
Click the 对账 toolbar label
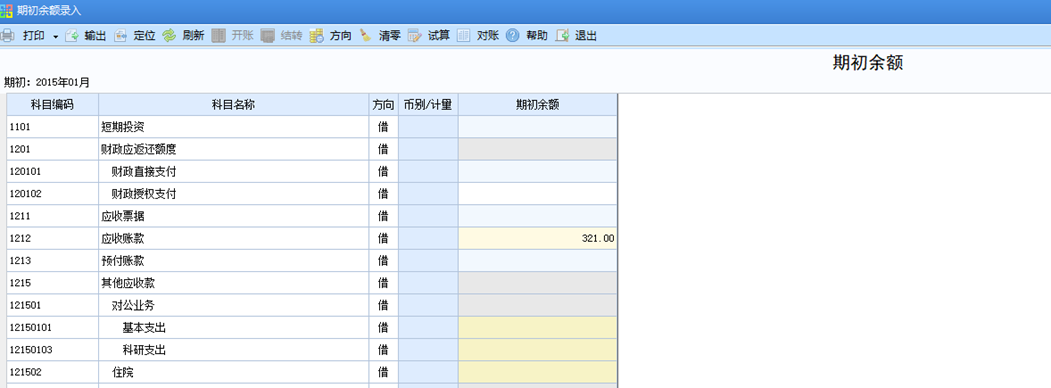click(x=488, y=36)
